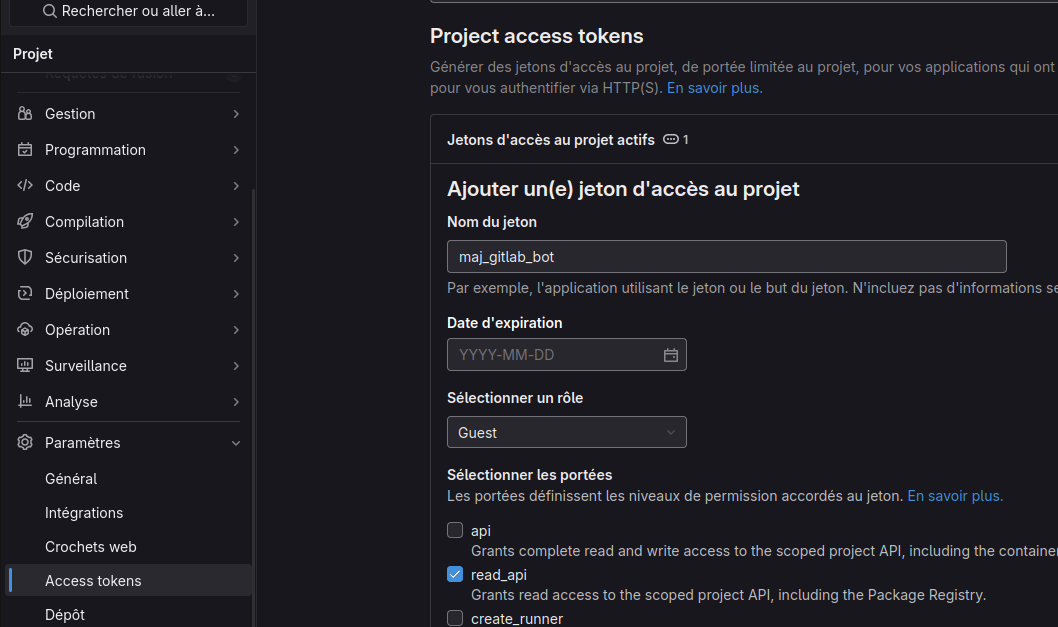This screenshot has width=1058, height=627.
Task: Expand the Analyse menu chevron
Action: tap(236, 402)
